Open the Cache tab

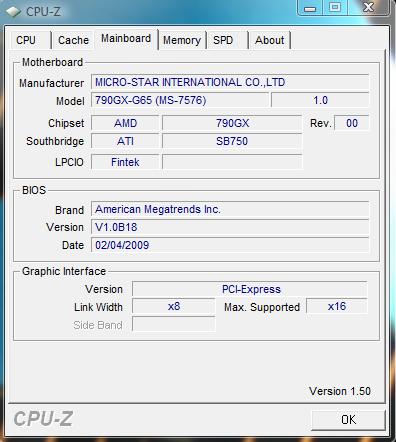coord(73,40)
